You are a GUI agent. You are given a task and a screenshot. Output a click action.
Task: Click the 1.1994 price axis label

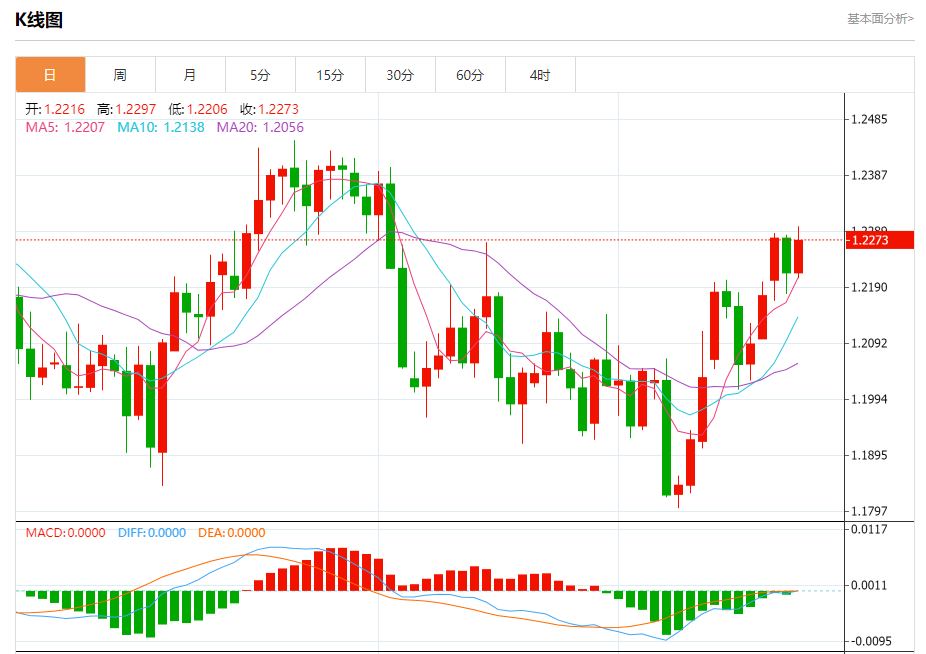869,399
